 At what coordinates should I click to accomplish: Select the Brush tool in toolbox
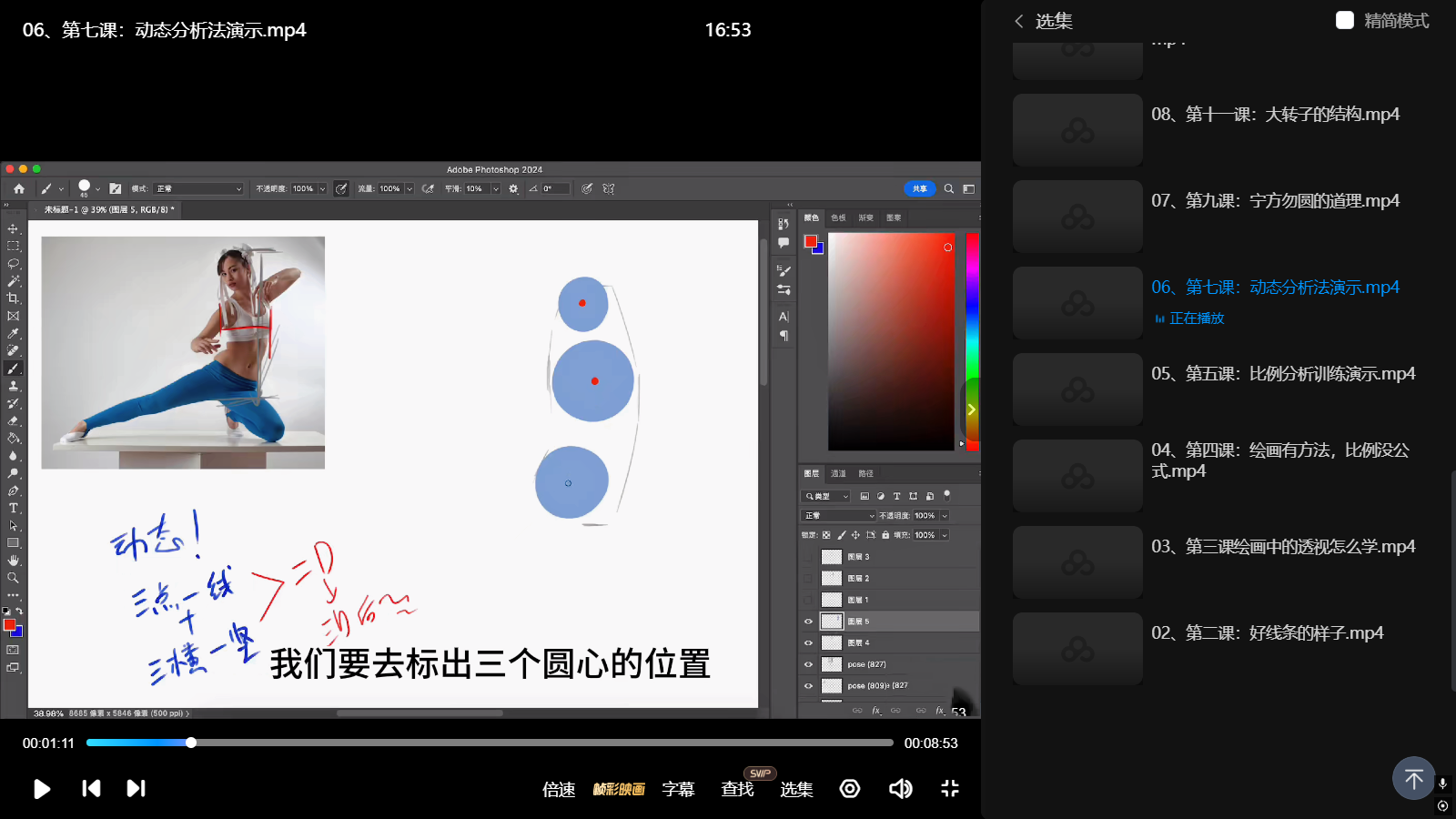[x=13, y=369]
